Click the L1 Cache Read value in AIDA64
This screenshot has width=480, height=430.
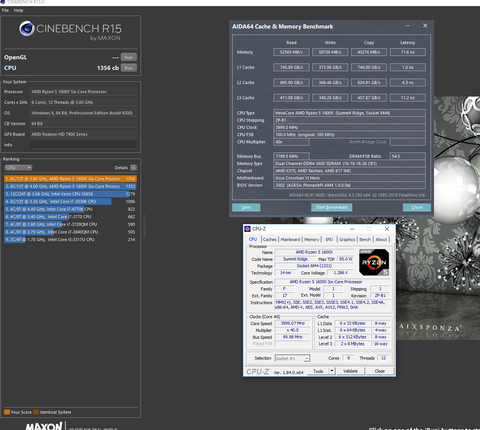pos(291,67)
